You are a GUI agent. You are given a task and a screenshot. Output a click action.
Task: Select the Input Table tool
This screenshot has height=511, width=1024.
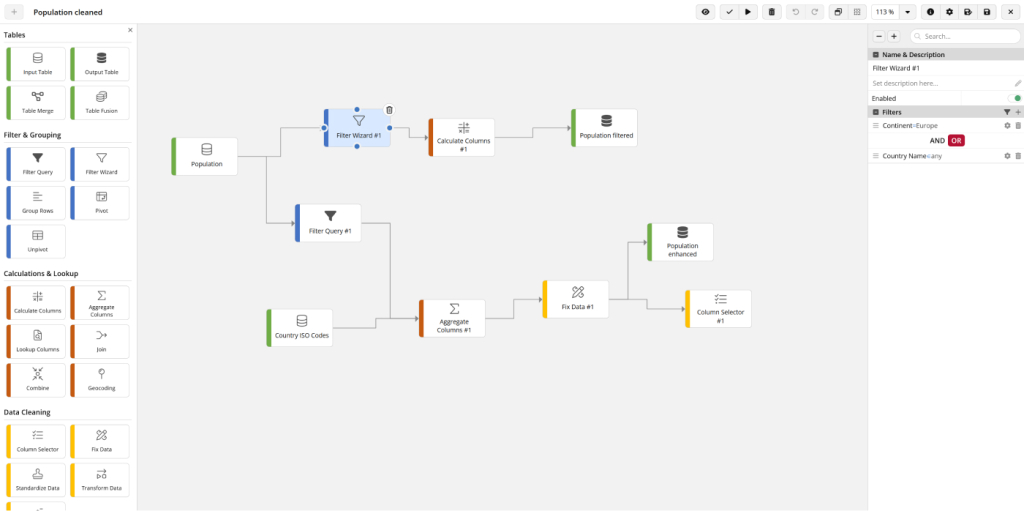[36, 64]
